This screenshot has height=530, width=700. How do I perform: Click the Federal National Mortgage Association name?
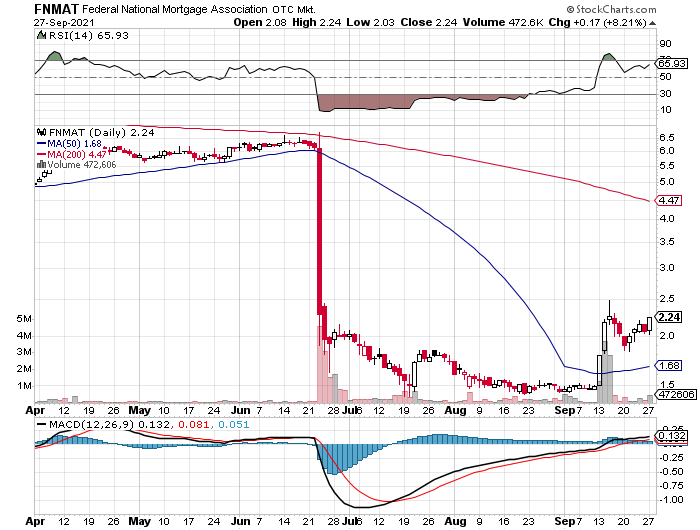click(175, 9)
